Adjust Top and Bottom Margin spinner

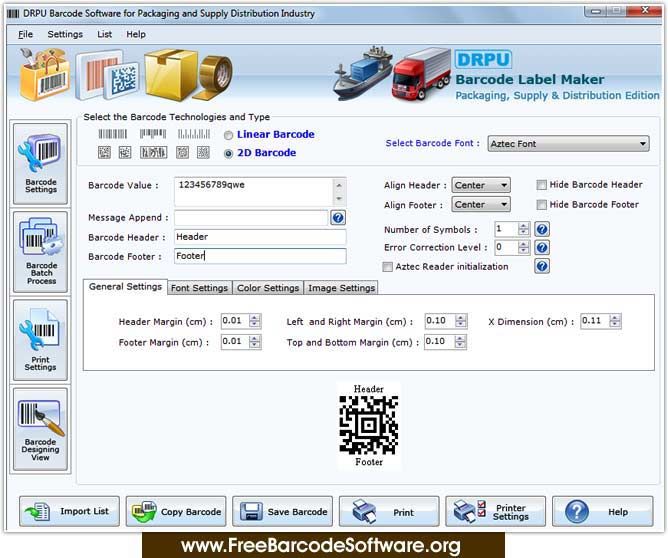pos(460,342)
